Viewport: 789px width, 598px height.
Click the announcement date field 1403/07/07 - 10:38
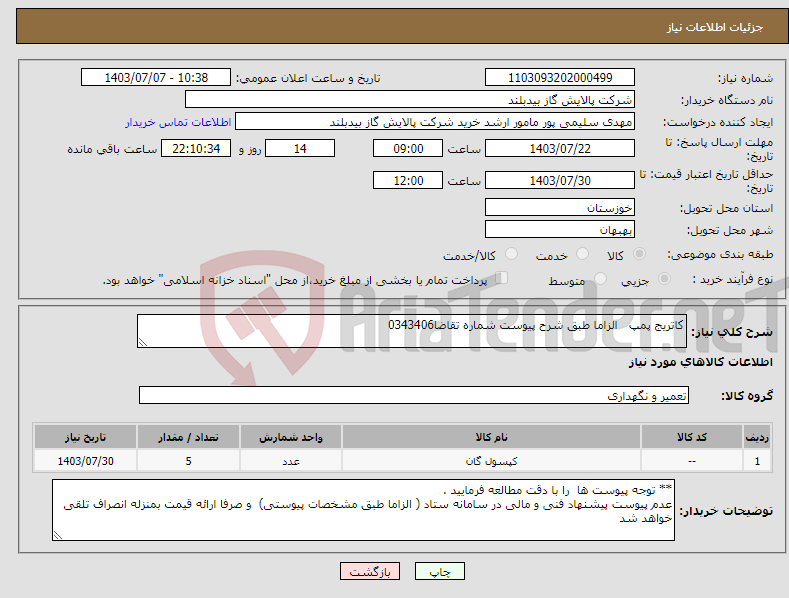click(x=156, y=78)
